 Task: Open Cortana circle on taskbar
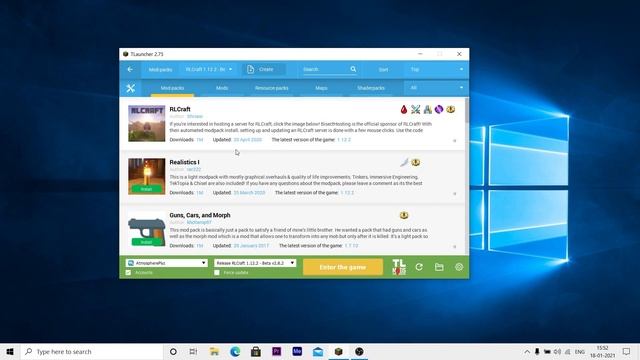click(x=173, y=351)
